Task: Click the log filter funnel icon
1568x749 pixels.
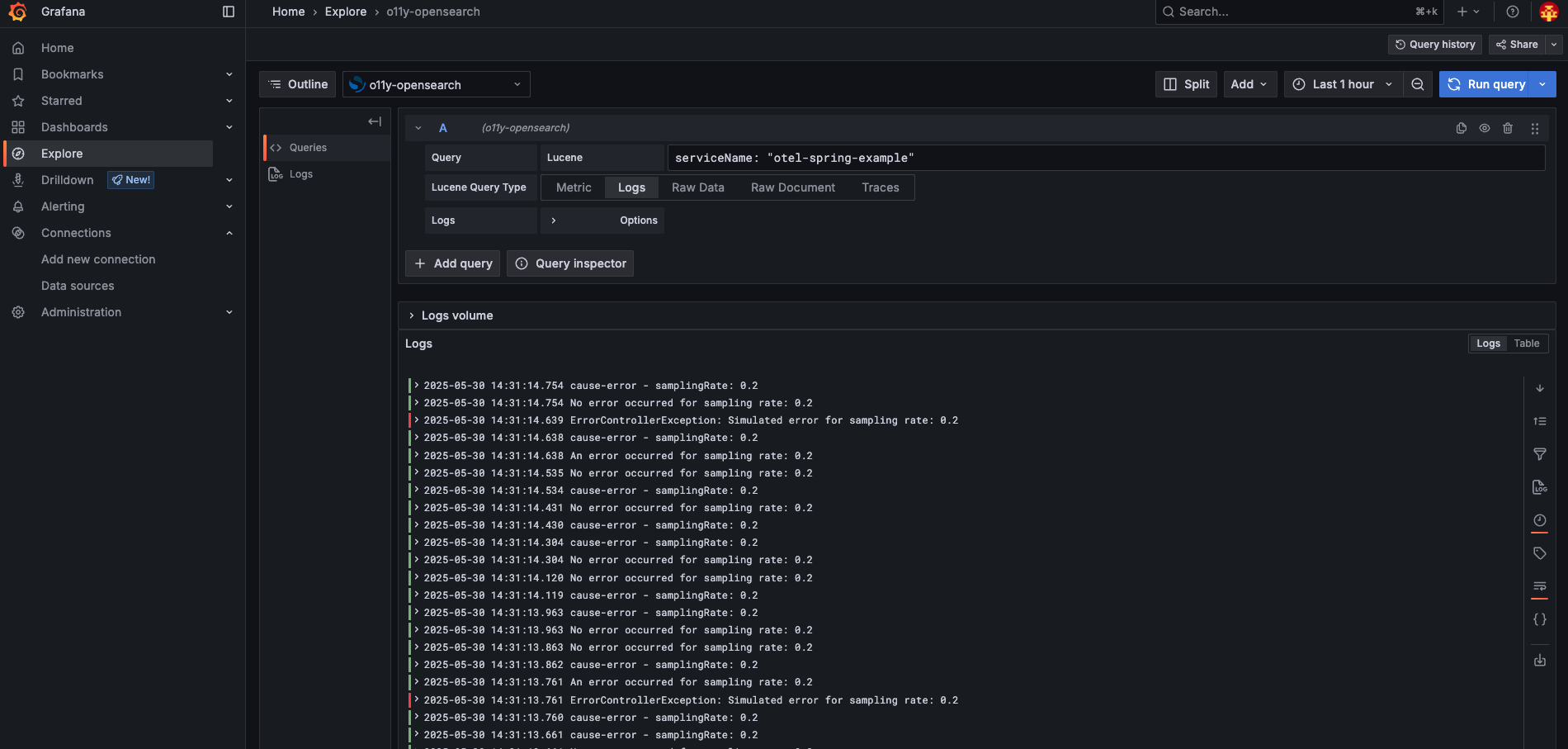Action: click(1540, 454)
